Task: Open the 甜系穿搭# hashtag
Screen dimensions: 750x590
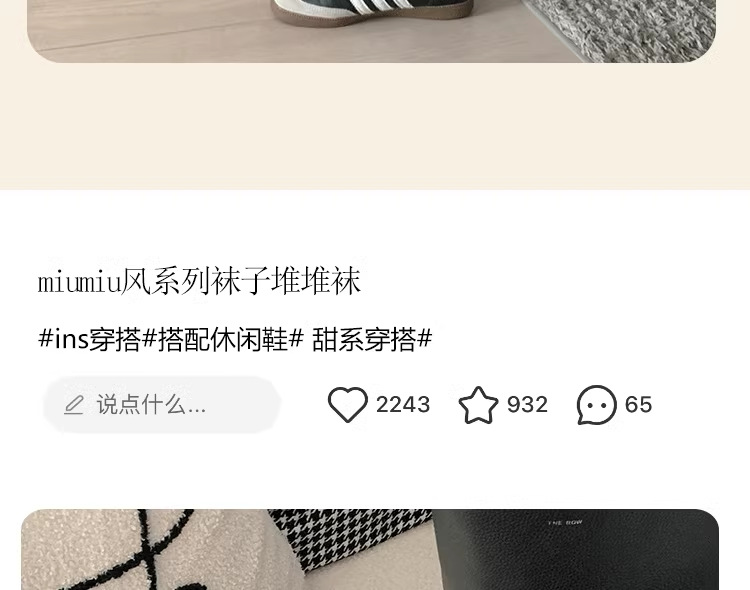Action: [x=372, y=340]
